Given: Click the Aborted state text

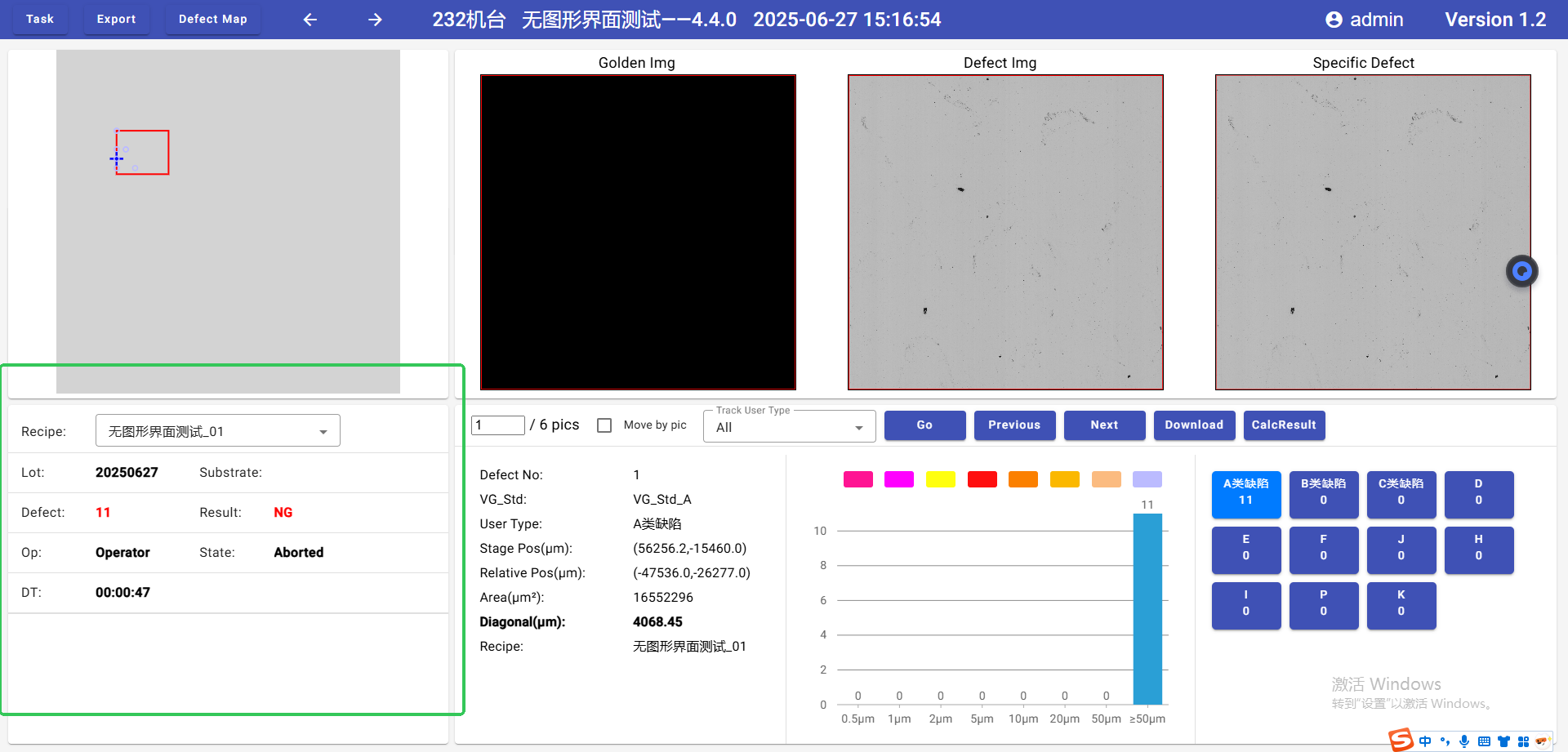Looking at the screenshot, I should [x=299, y=553].
